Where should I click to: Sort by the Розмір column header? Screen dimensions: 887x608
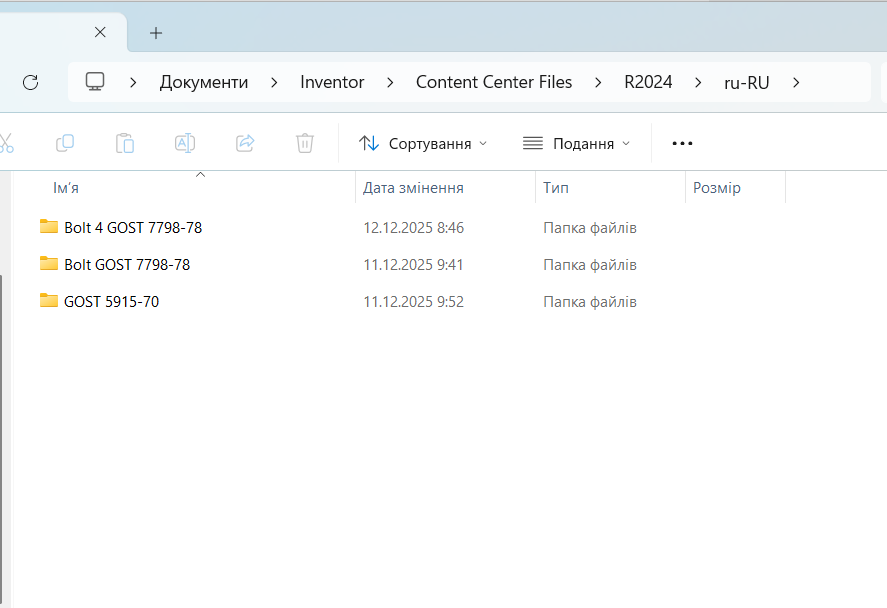tap(716, 188)
